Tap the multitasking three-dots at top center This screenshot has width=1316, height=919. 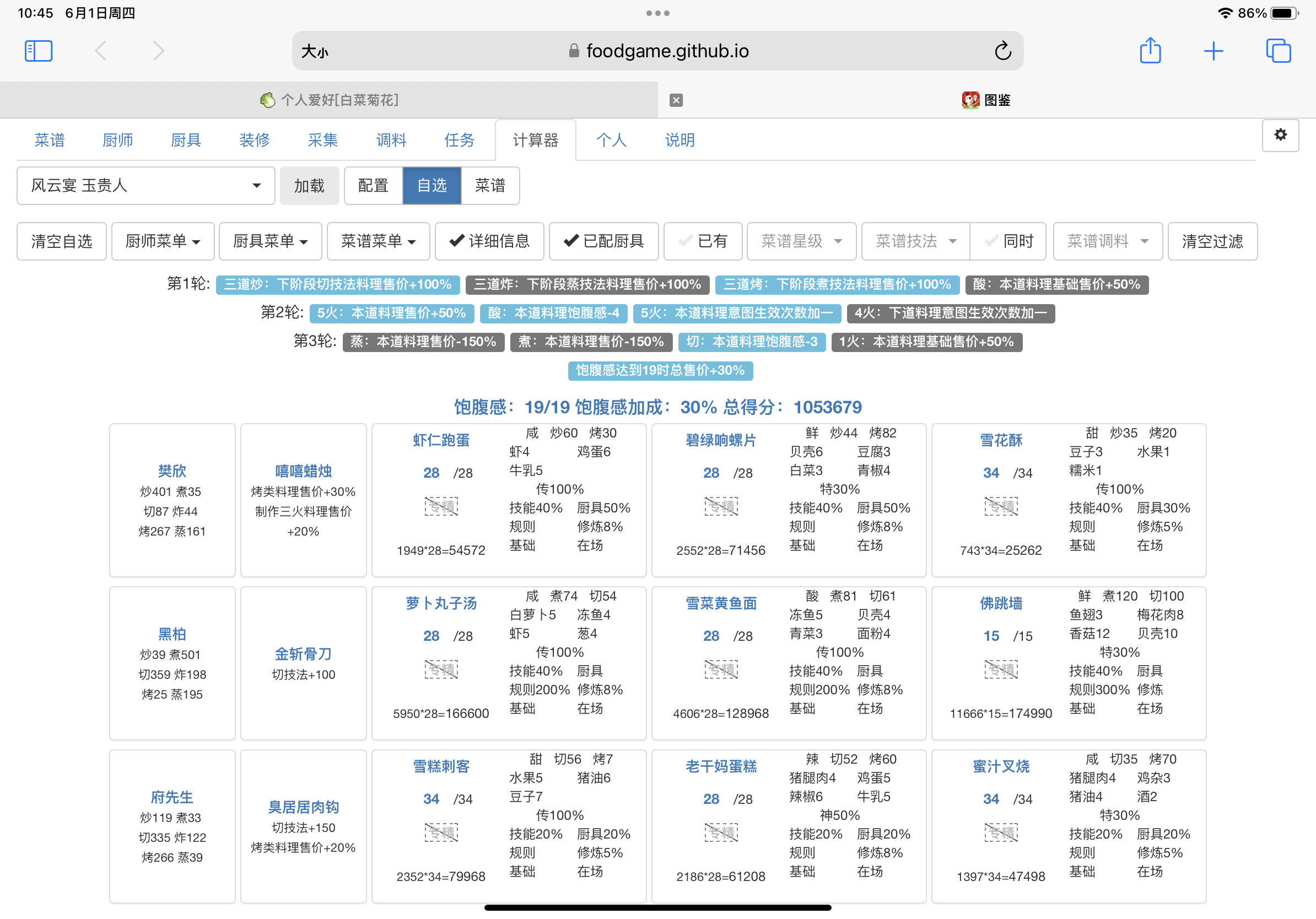657,13
